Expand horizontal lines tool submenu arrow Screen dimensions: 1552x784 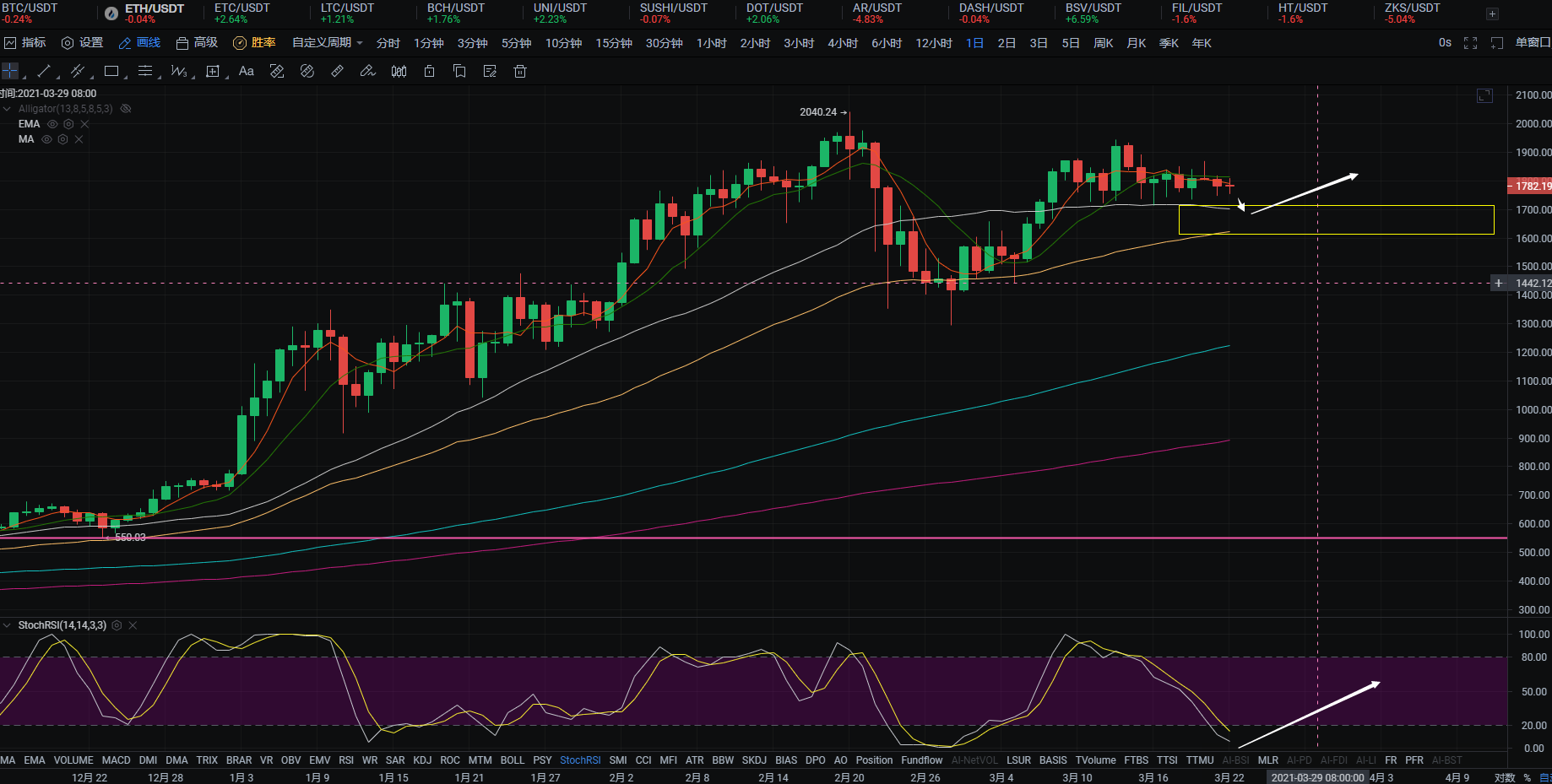pyautogui.click(x=159, y=78)
